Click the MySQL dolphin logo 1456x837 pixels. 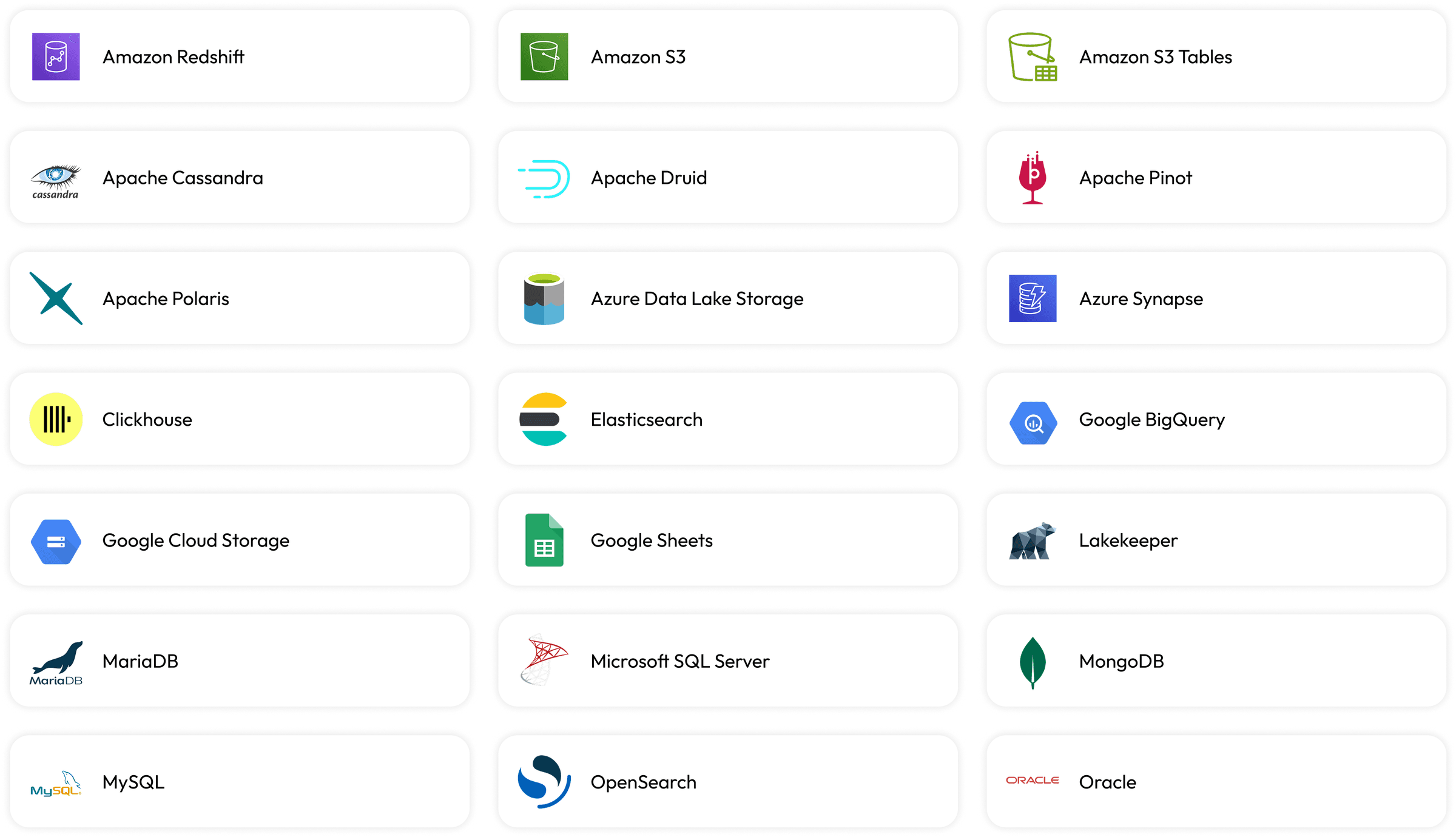click(56, 783)
